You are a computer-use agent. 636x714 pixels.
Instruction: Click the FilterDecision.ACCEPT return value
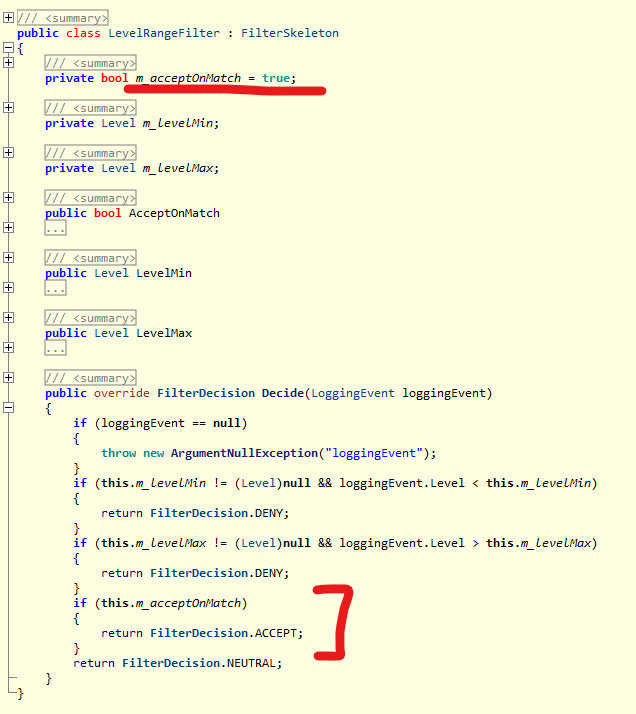click(x=225, y=633)
